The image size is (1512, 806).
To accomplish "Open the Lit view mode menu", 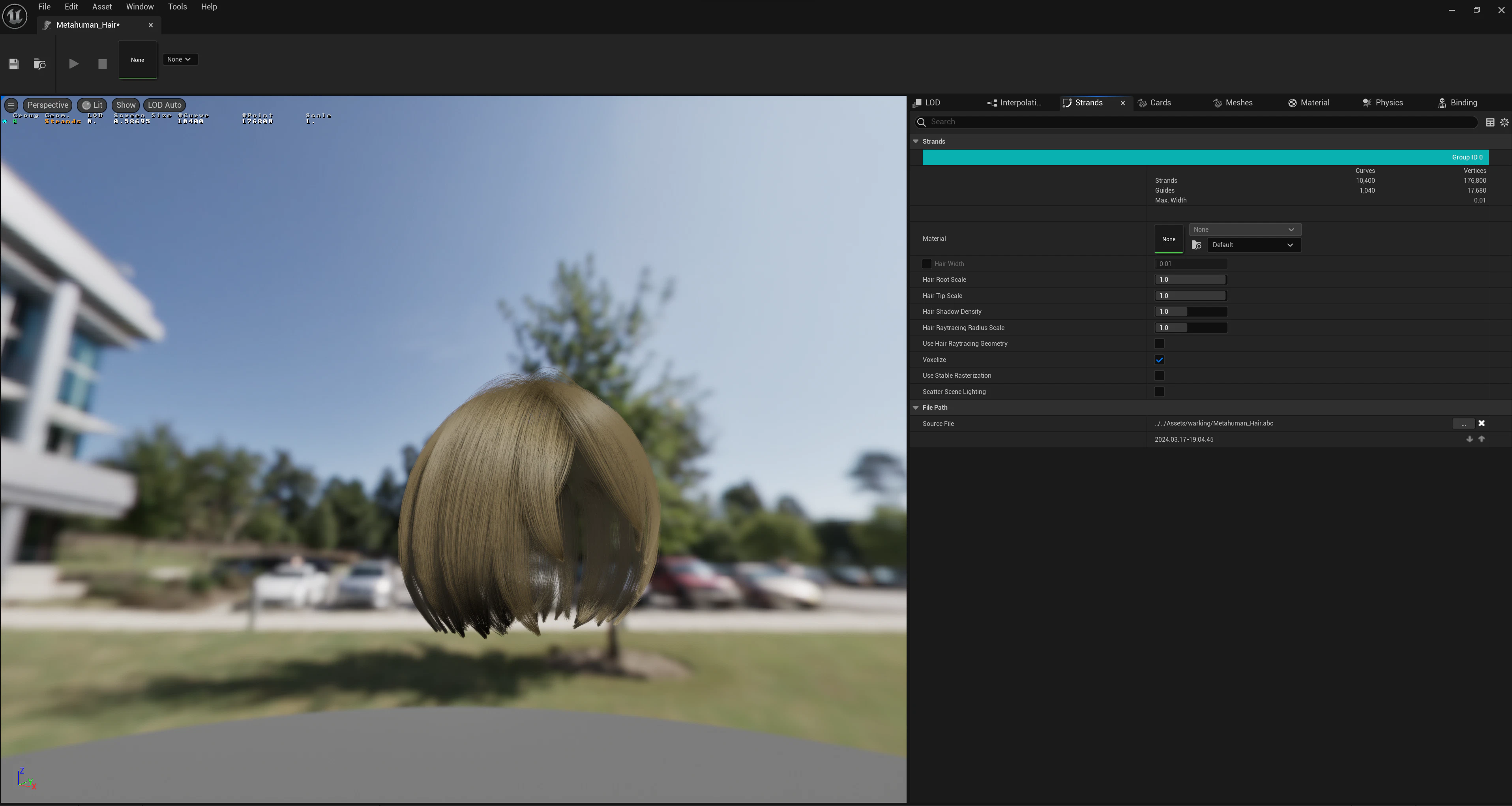I will [x=92, y=105].
